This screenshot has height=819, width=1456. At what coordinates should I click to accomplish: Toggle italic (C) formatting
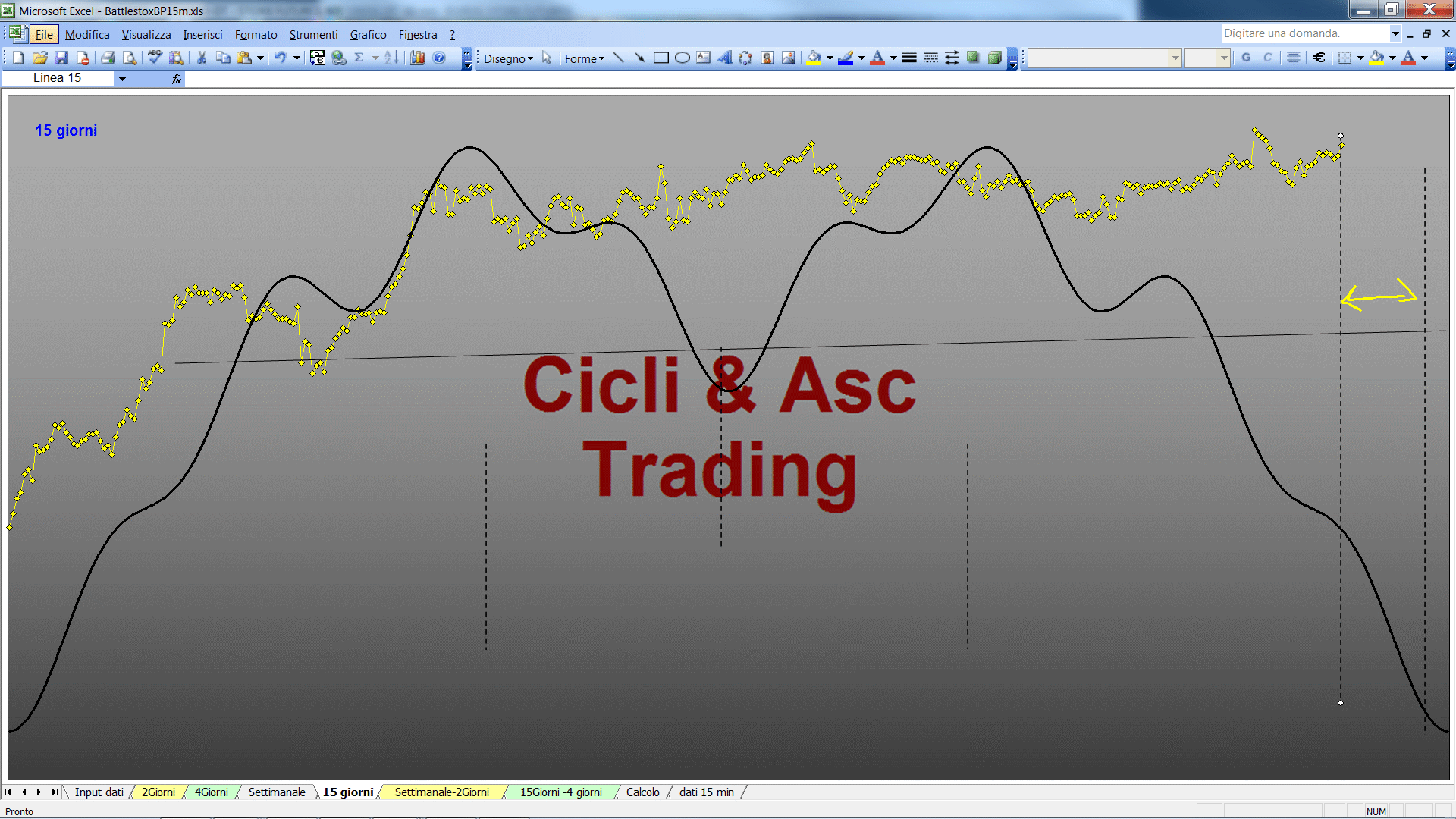tap(1267, 58)
